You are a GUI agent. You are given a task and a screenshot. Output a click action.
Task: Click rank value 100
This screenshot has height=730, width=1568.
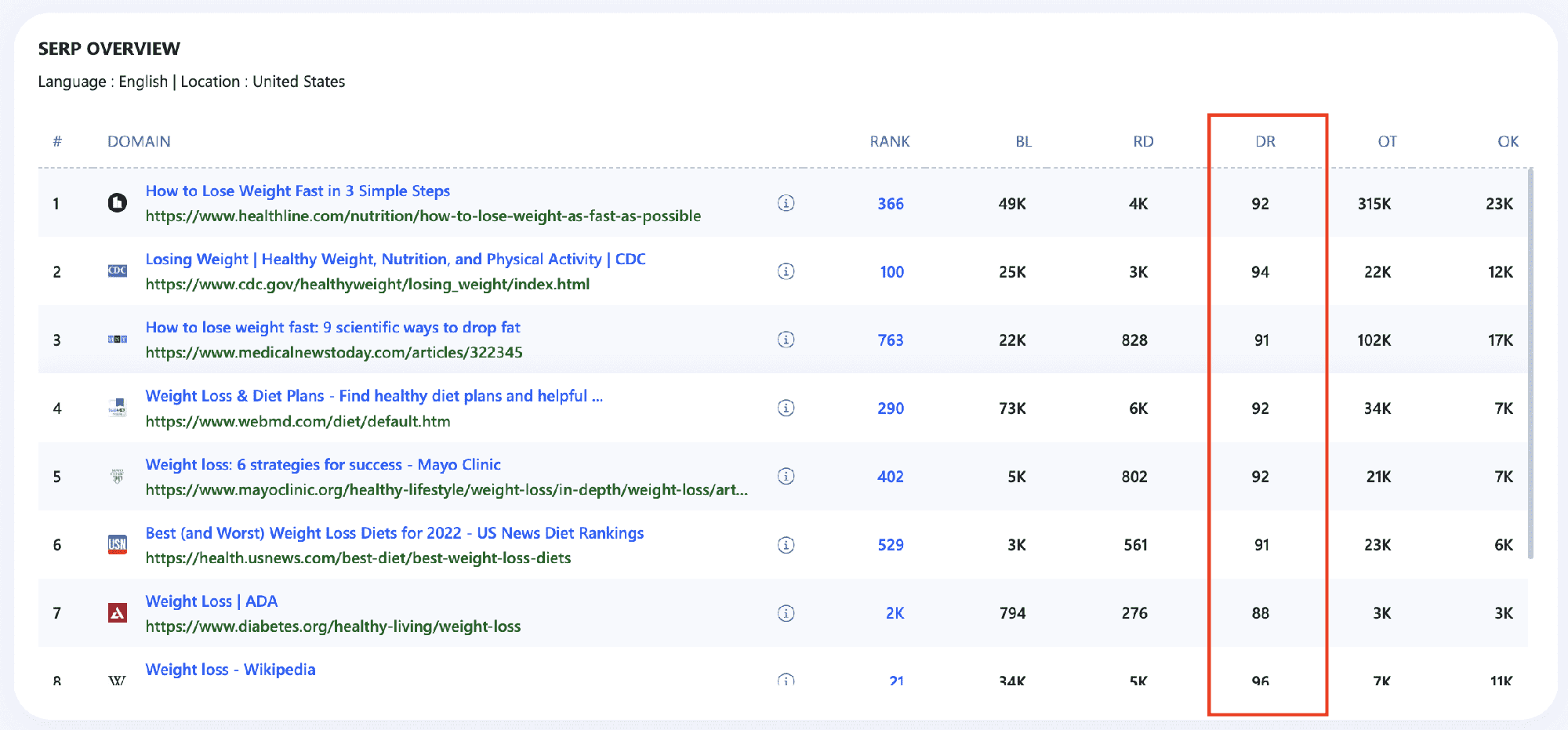tap(892, 272)
